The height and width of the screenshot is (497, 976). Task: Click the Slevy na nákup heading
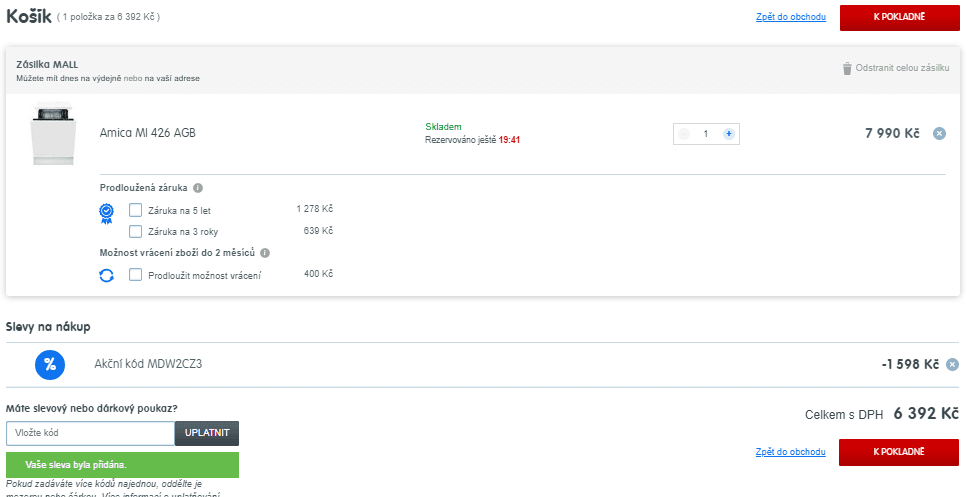pos(48,326)
